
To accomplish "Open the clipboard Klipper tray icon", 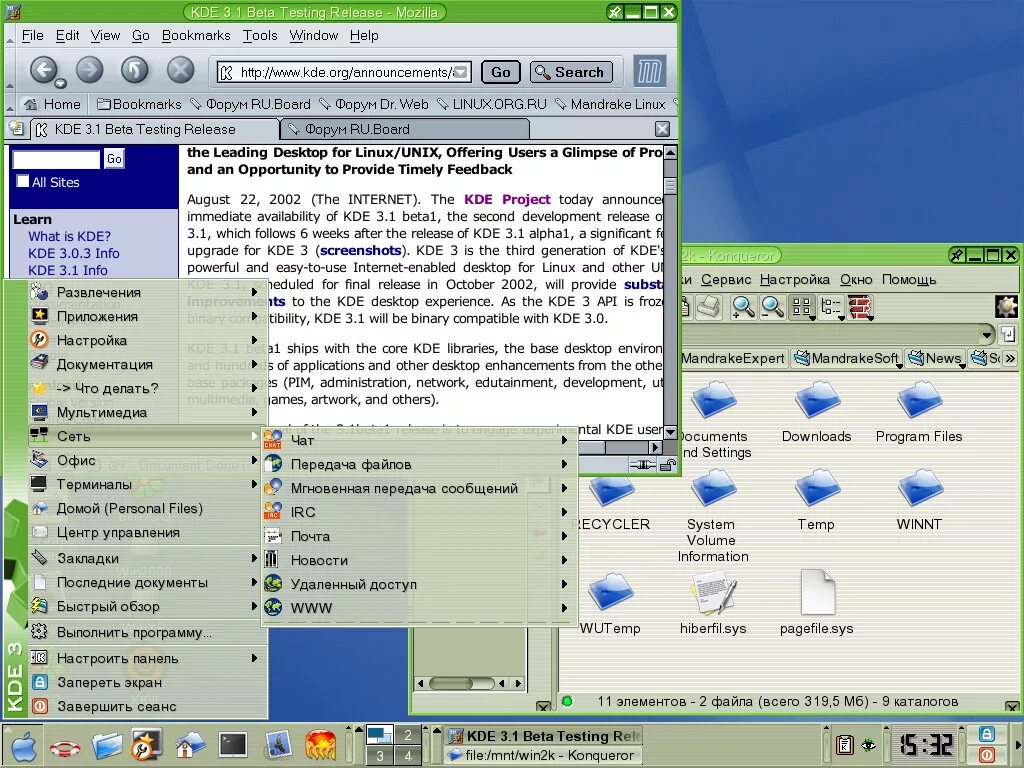I will [844, 744].
